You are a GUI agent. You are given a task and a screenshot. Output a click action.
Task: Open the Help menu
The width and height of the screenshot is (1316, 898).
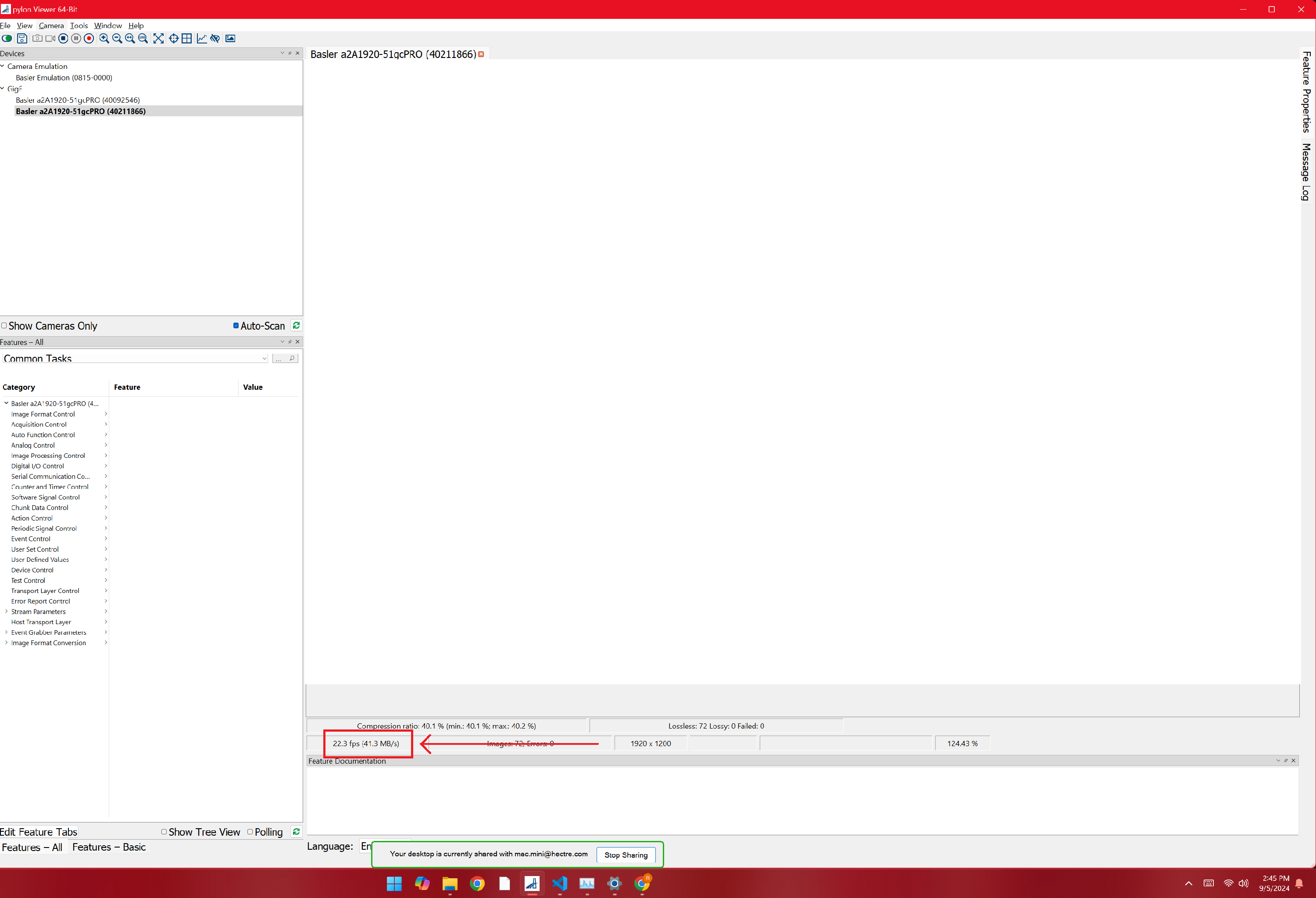(x=136, y=25)
